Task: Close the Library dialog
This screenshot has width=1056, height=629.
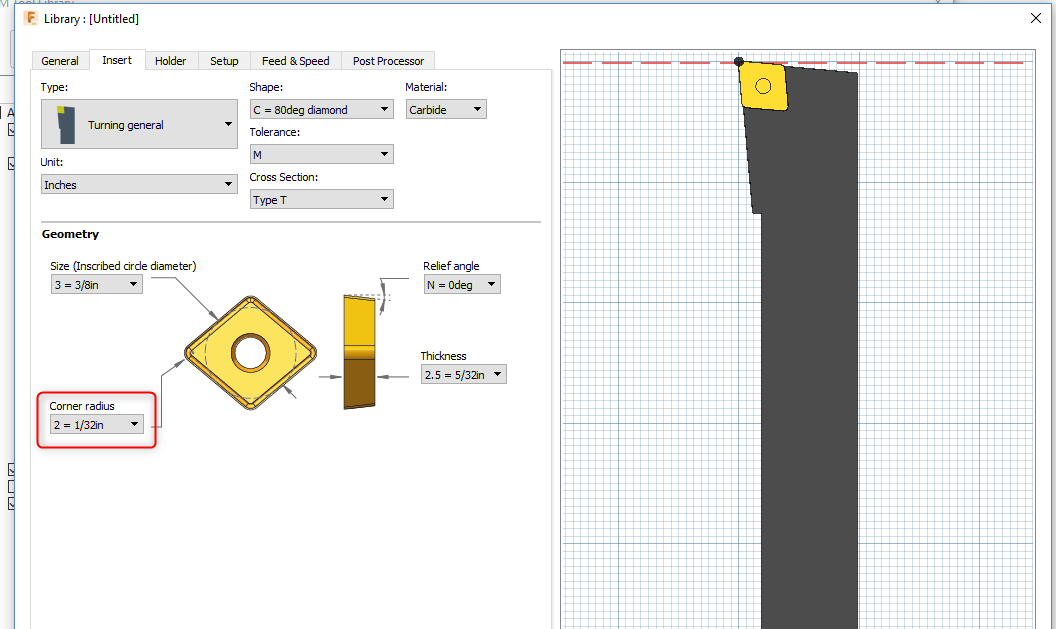Action: click(1036, 18)
